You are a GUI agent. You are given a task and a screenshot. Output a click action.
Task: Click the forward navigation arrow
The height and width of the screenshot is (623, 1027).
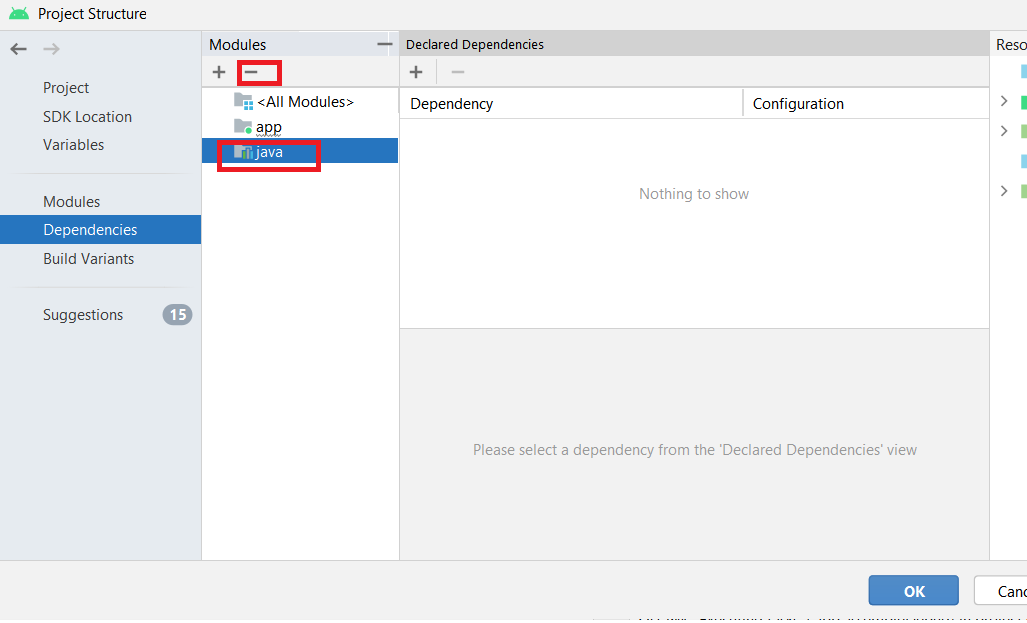pos(51,49)
